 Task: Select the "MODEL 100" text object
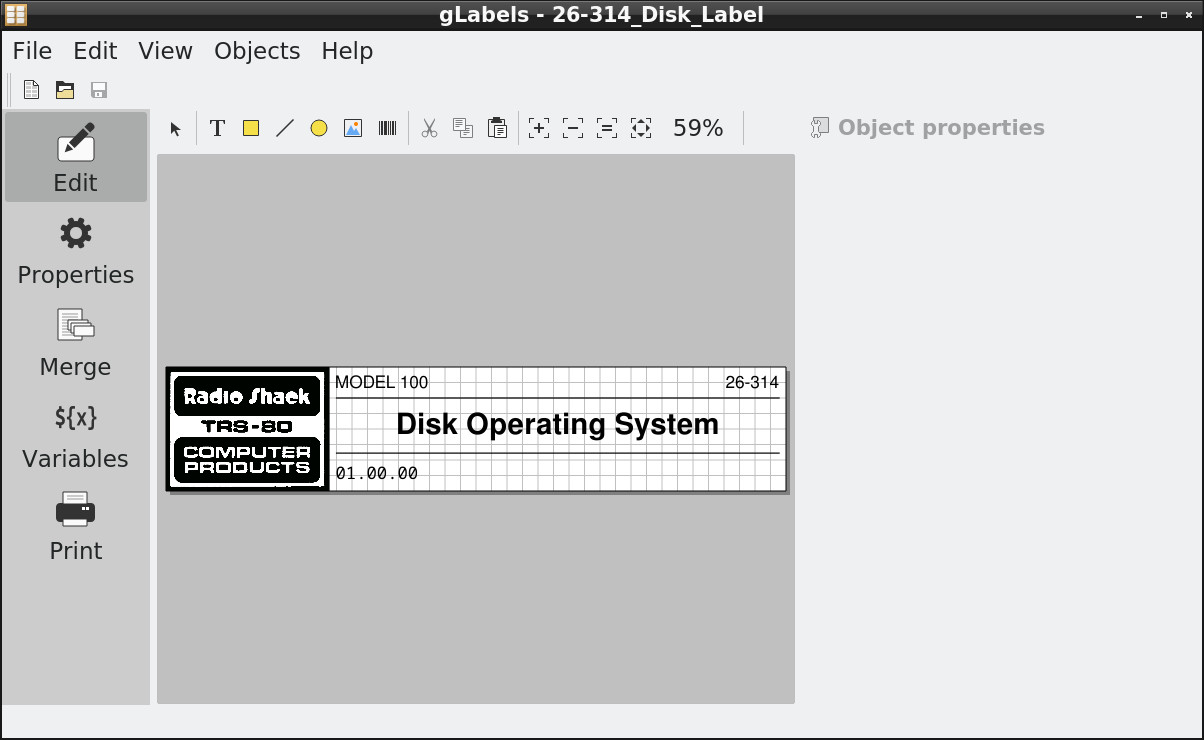pyautogui.click(x=381, y=382)
